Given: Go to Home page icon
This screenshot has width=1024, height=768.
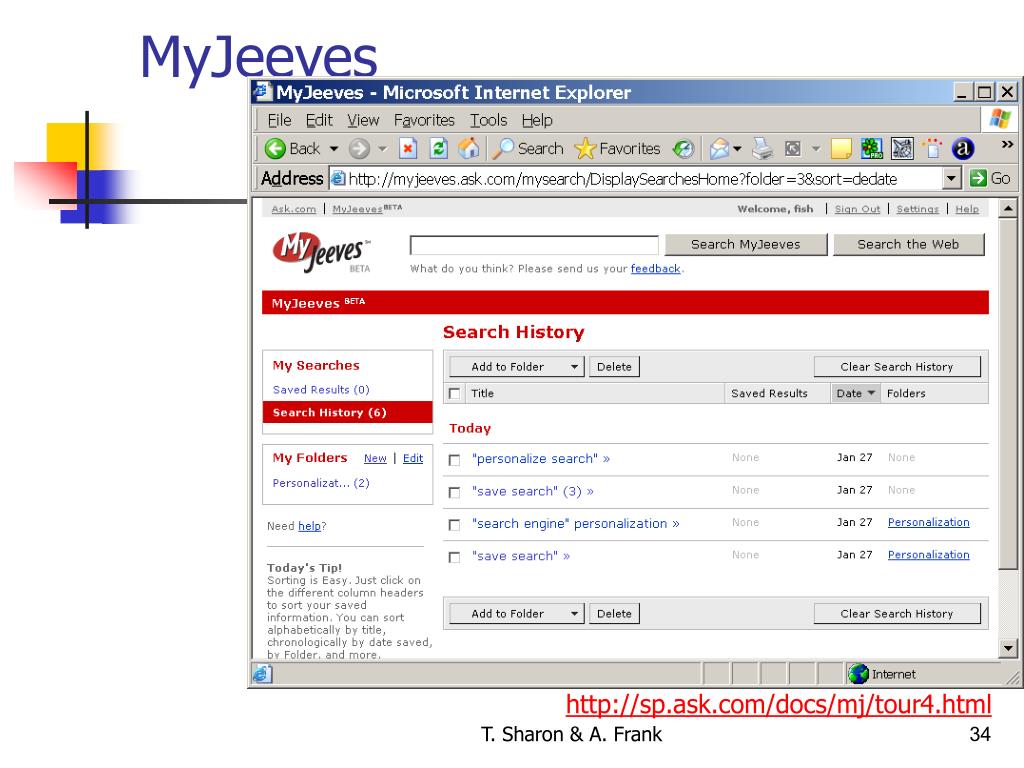Looking at the screenshot, I should coord(468,149).
